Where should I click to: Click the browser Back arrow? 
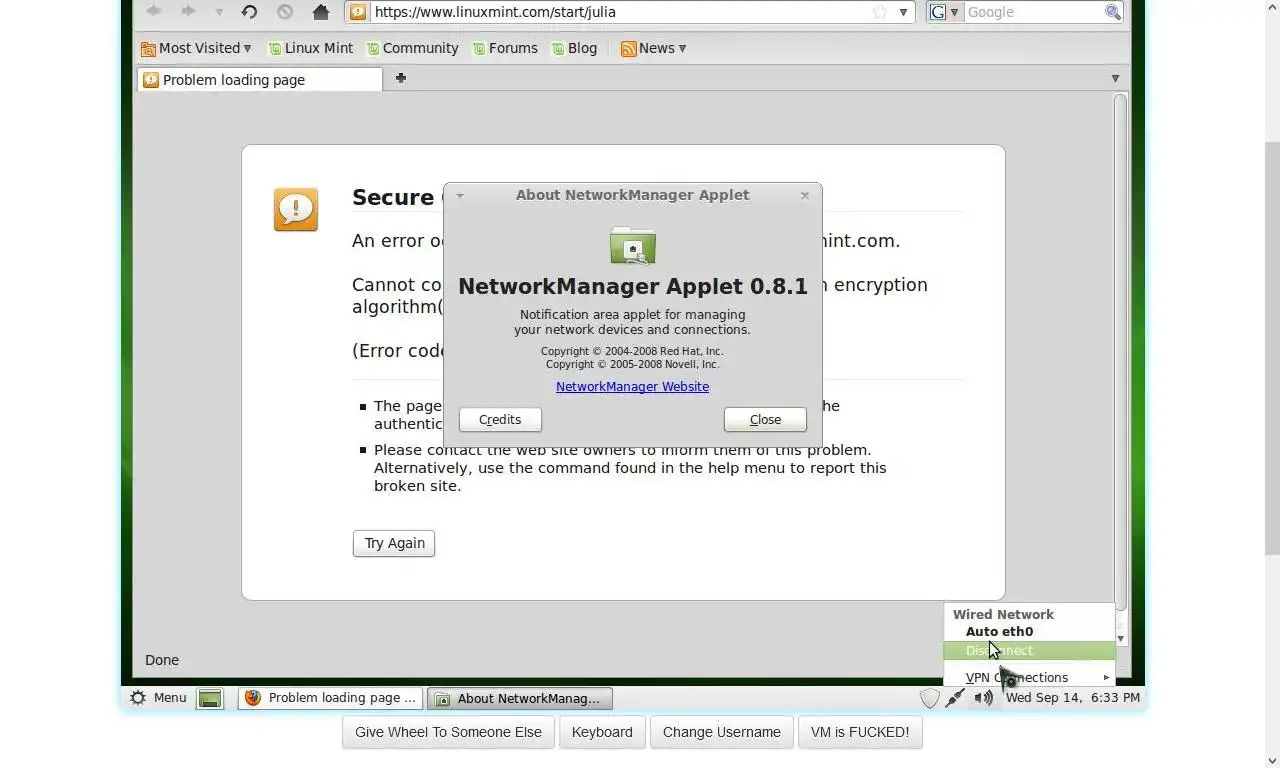(154, 12)
